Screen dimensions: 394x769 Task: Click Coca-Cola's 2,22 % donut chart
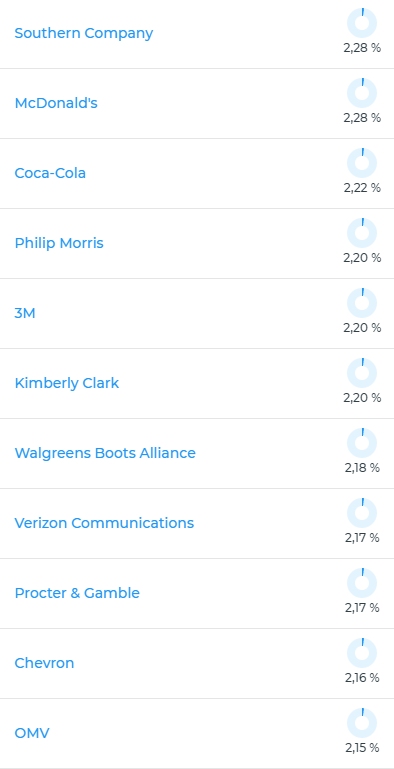[362, 163]
